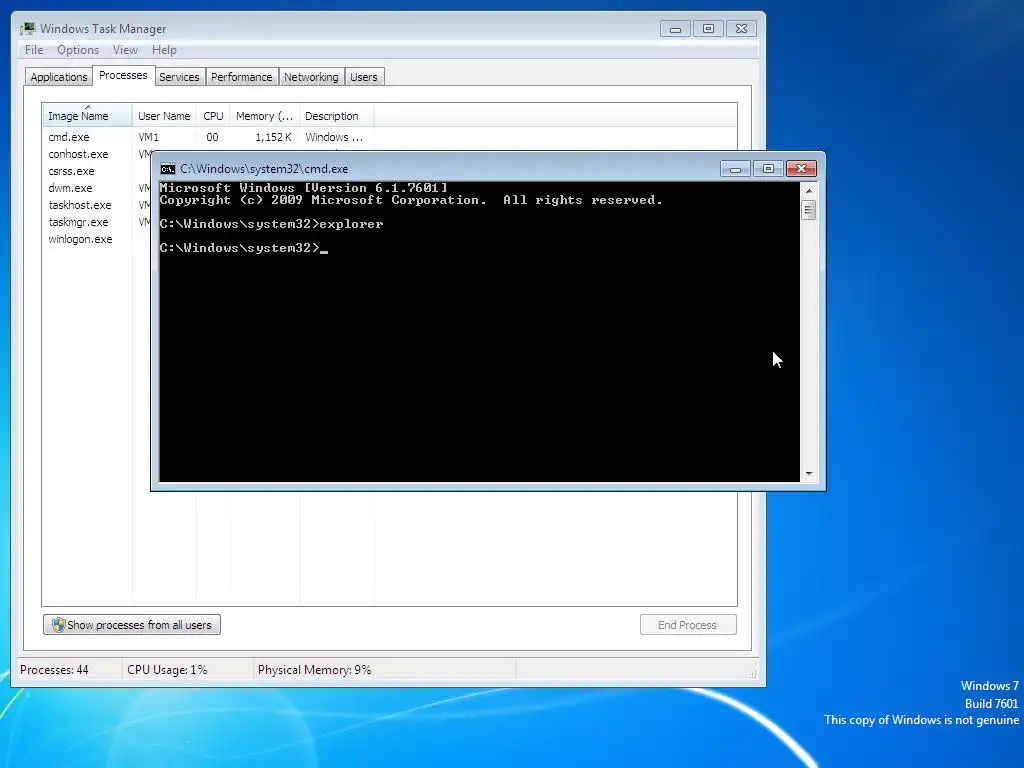Click the cmd.exe window title text
1024x768 pixels.
(x=264, y=169)
